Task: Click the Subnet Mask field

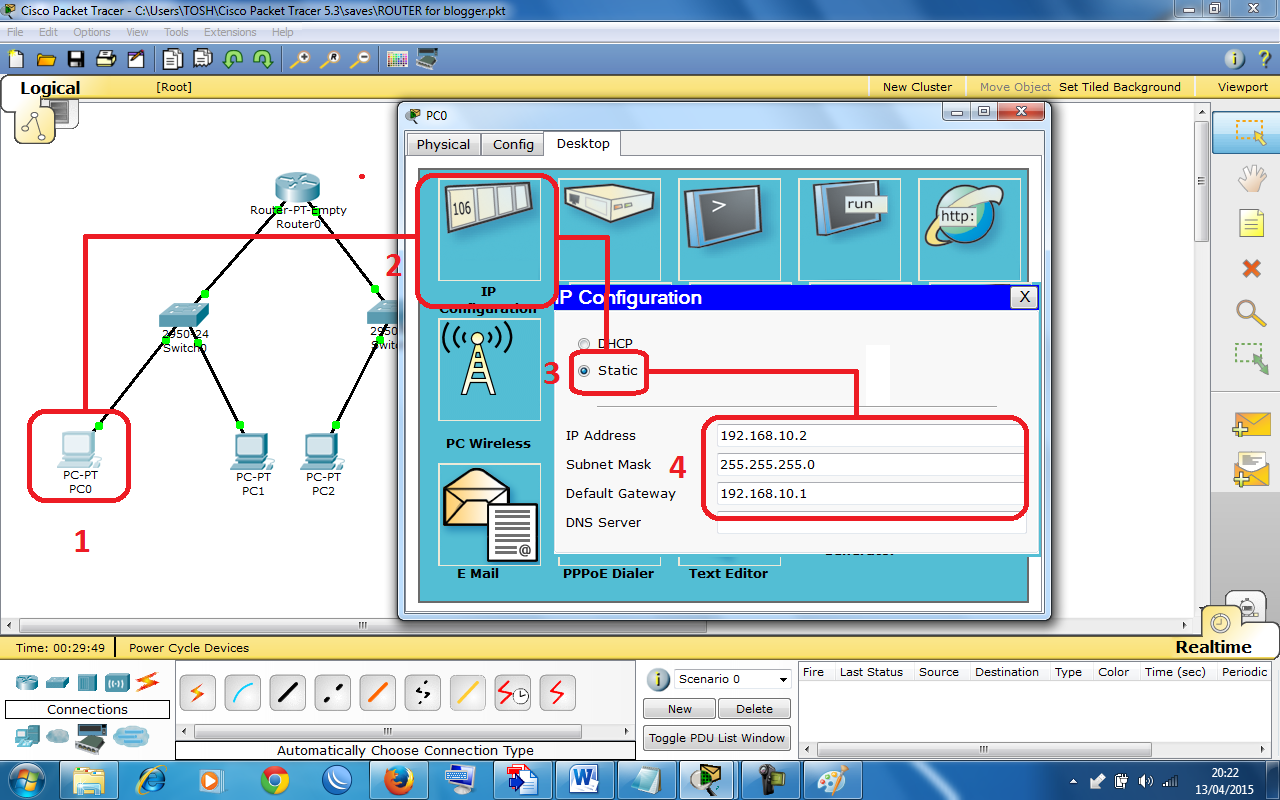Action: [871, 465]
